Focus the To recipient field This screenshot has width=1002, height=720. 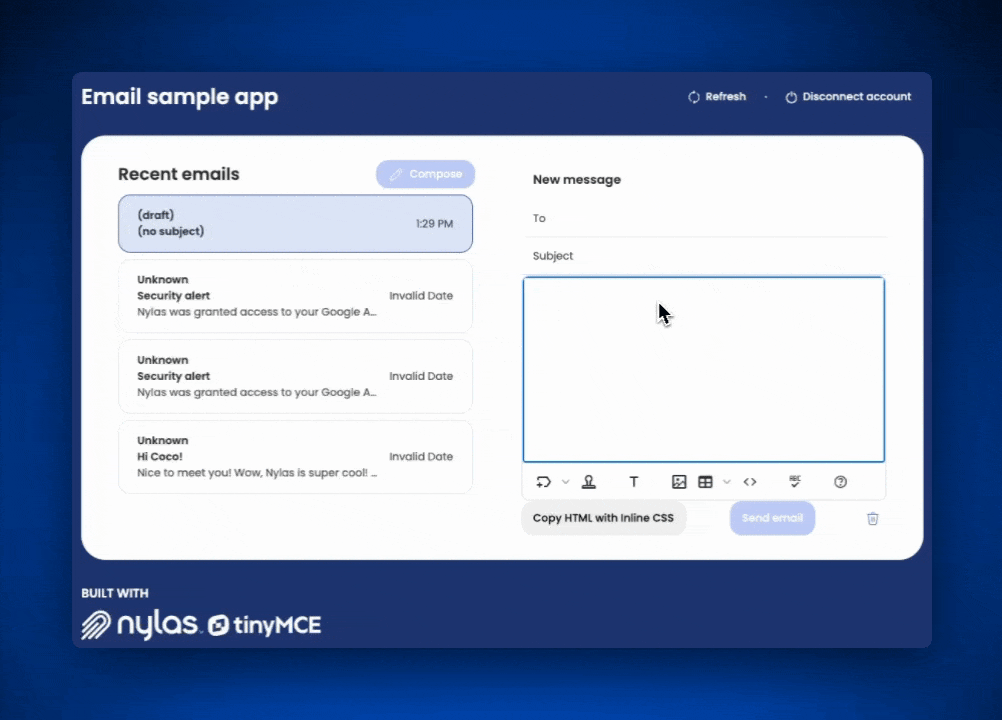tap(705, 218)
